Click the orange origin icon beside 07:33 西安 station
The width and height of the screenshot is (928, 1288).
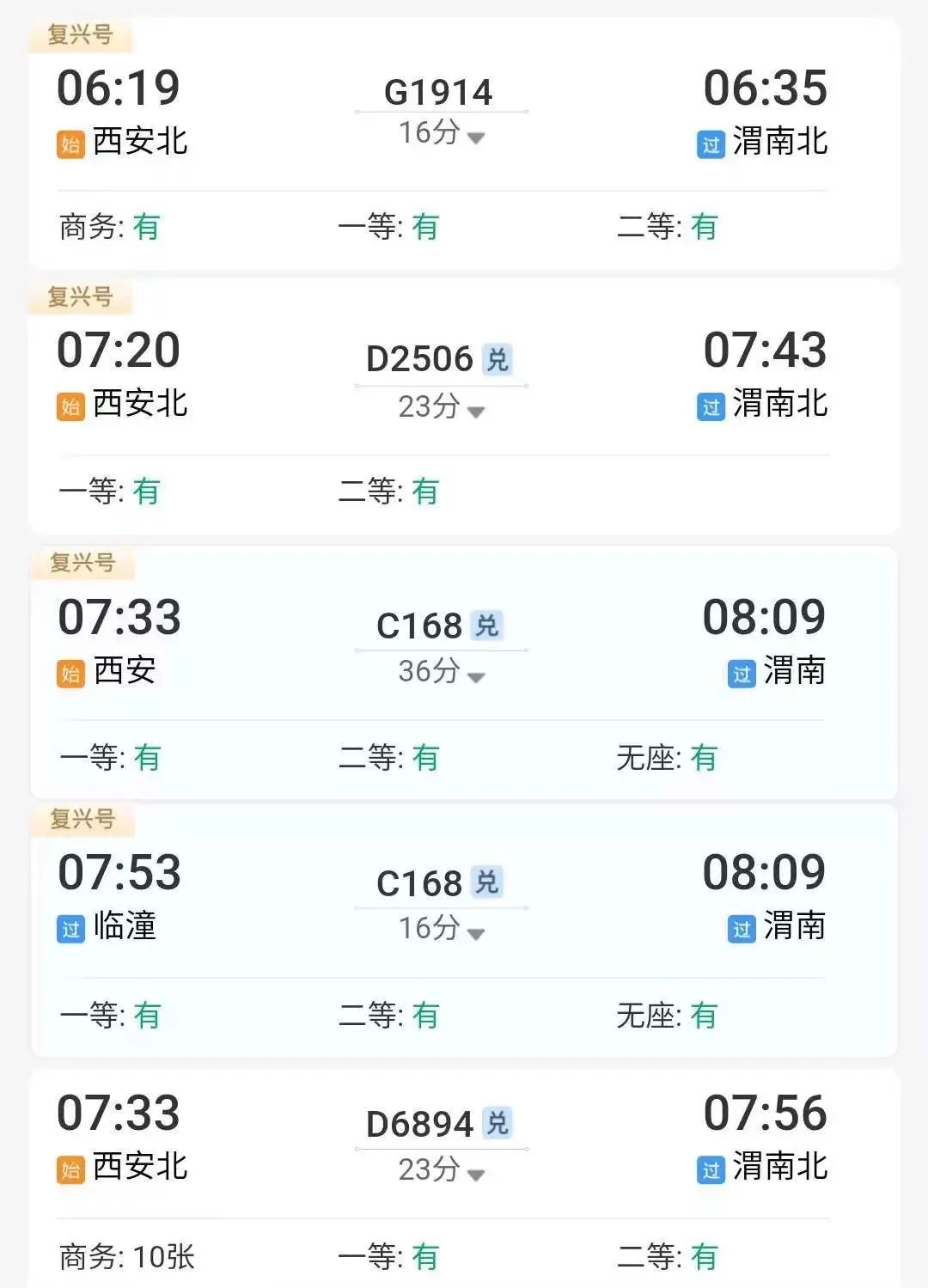[70, 673]
